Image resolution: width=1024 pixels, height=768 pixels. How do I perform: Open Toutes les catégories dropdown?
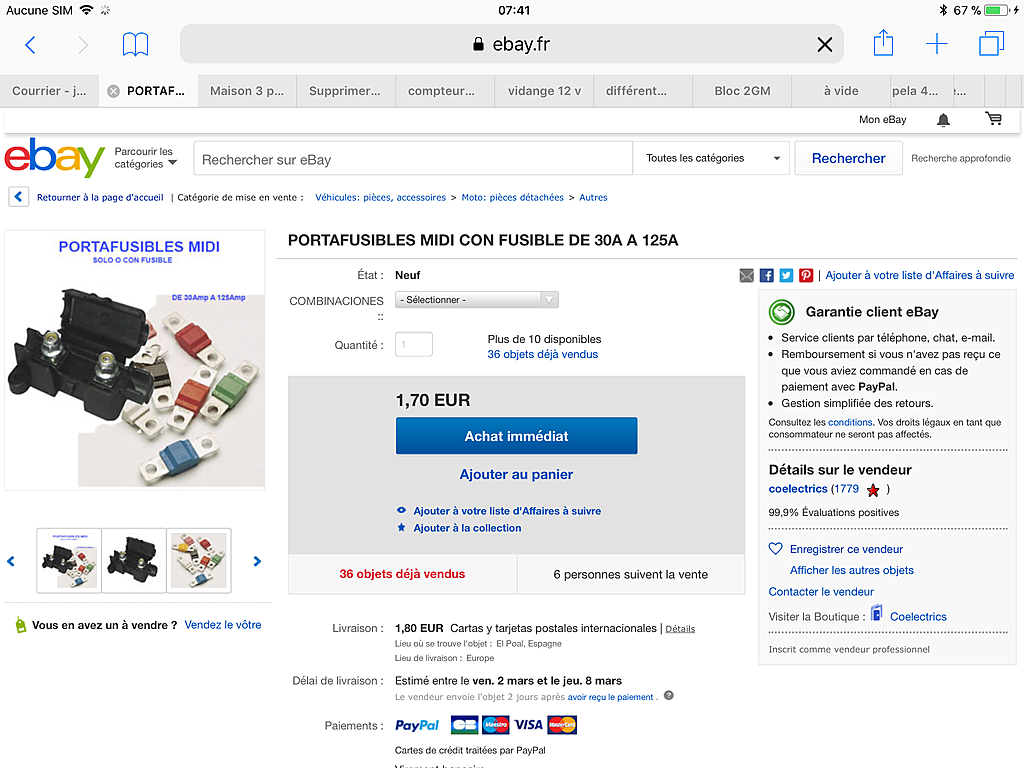coord(711,158)
